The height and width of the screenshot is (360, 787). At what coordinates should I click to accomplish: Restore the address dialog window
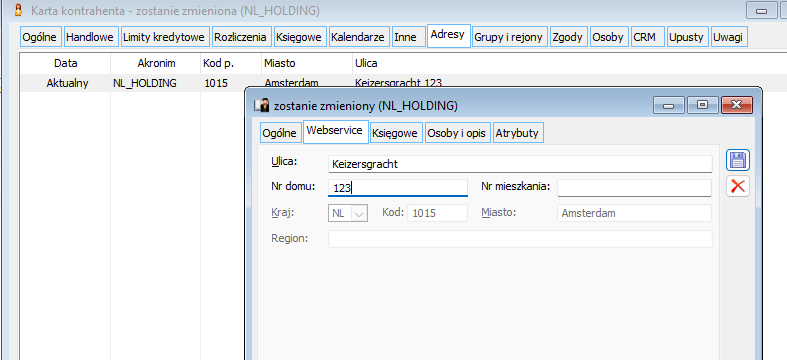coord(702,105)
